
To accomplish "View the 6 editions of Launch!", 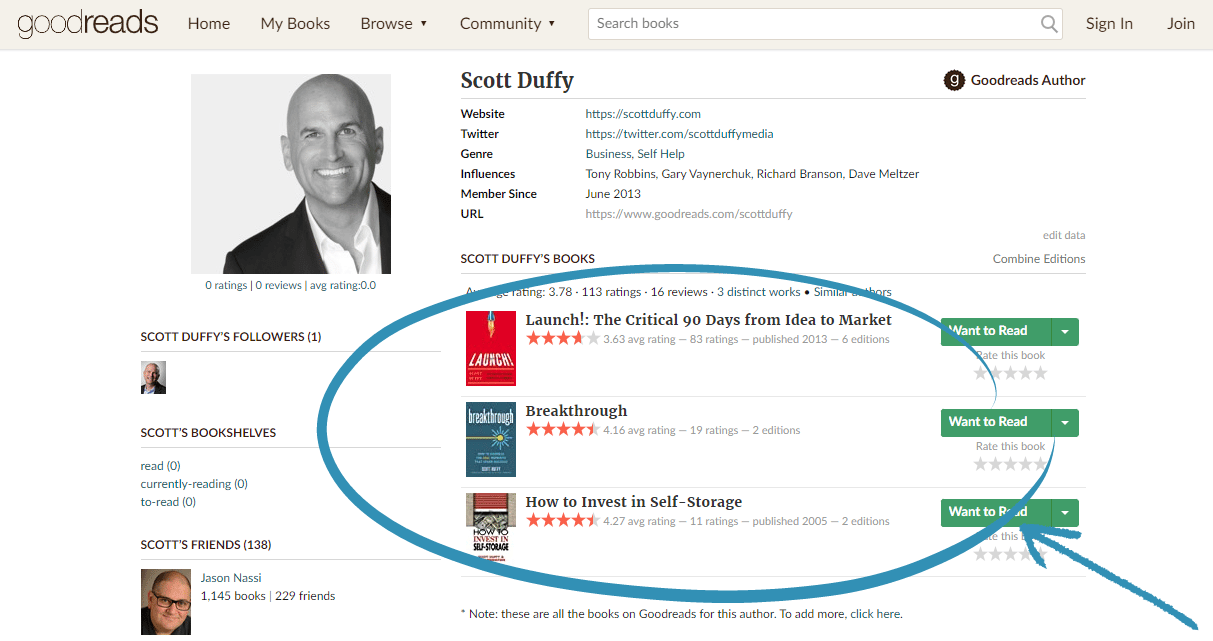I will pyautogui.click(x=866, y=339).
